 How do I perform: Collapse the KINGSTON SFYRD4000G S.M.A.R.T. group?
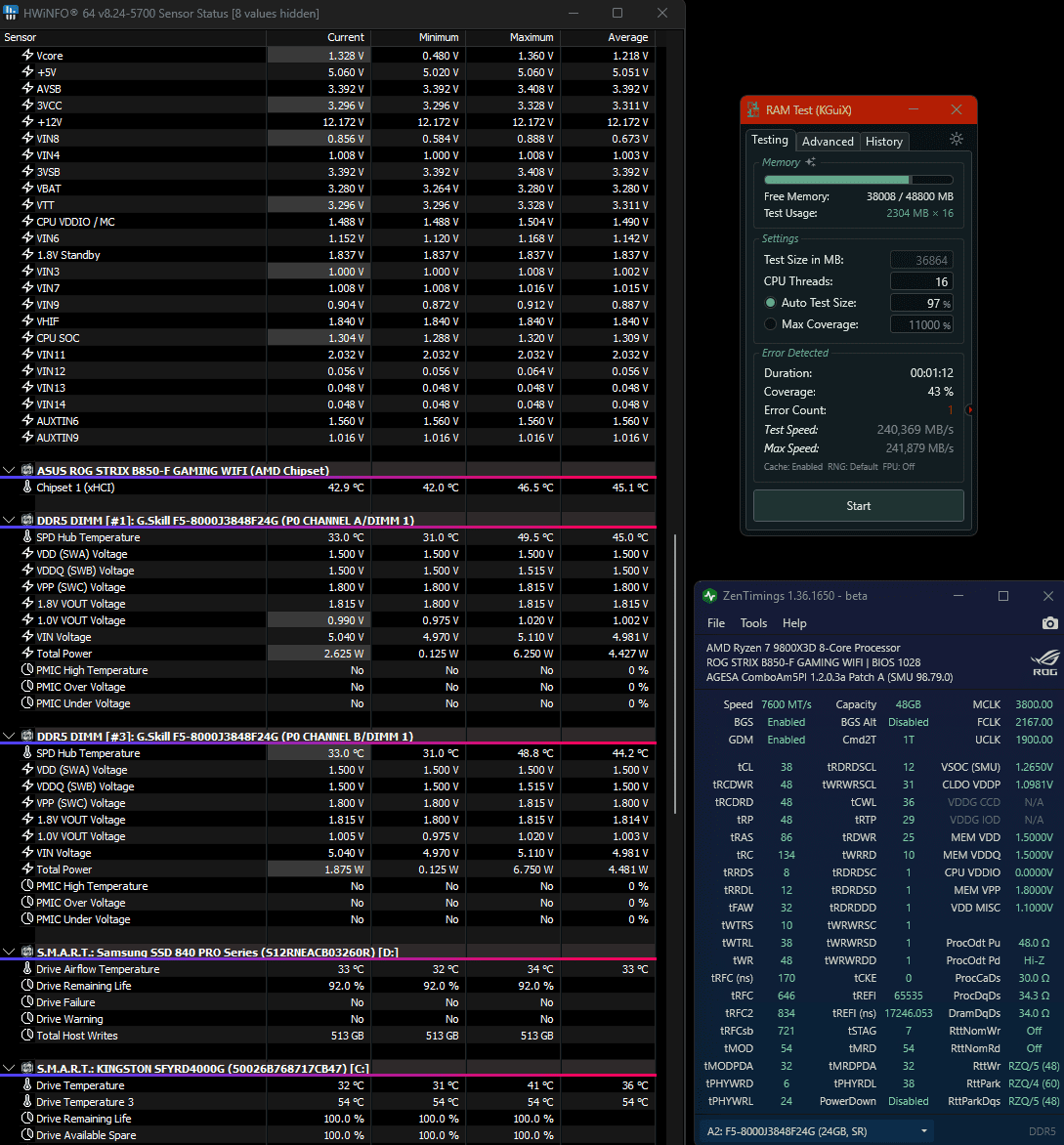pyautogui.click(x=9, y=1069)
